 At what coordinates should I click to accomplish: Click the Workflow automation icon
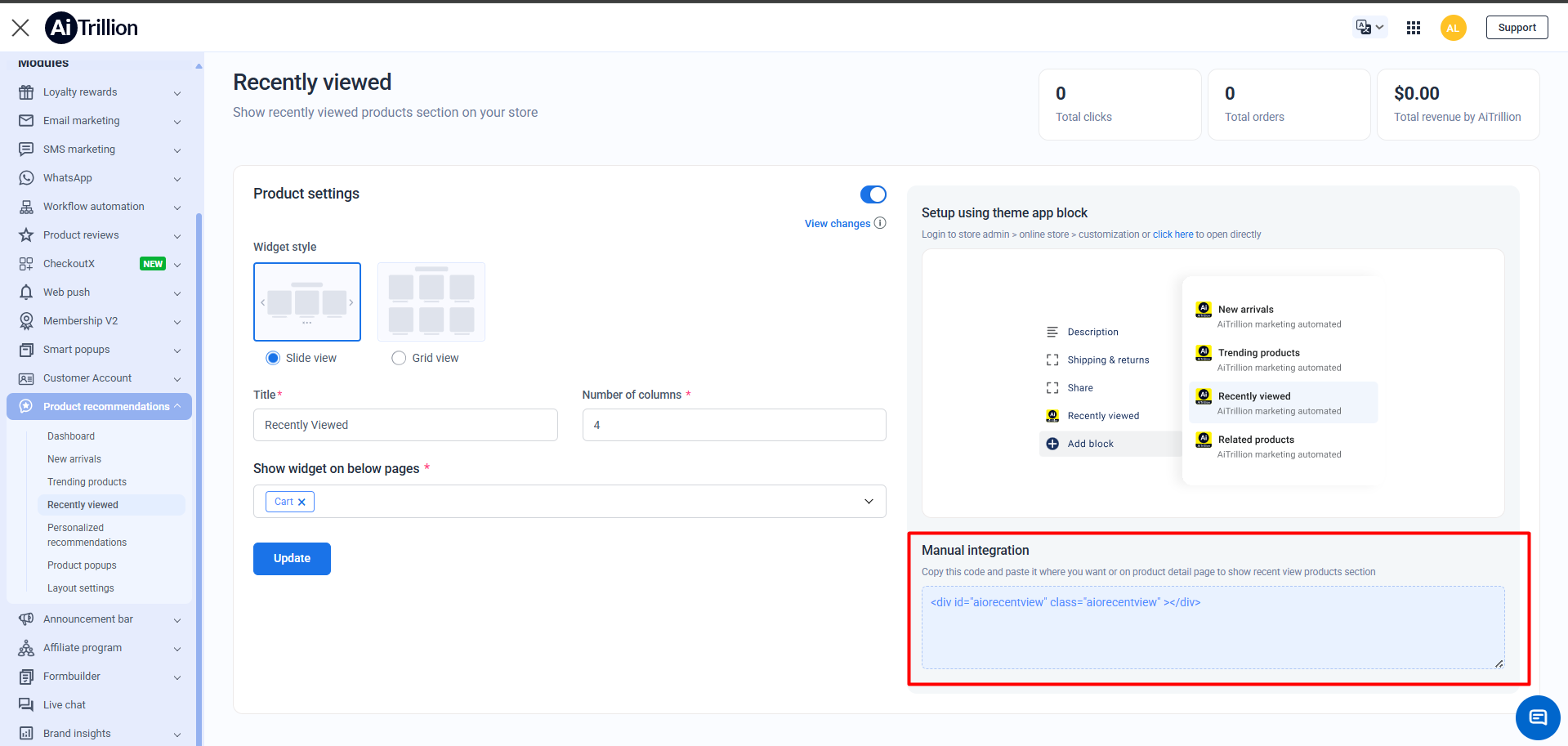tap(26, 207)
